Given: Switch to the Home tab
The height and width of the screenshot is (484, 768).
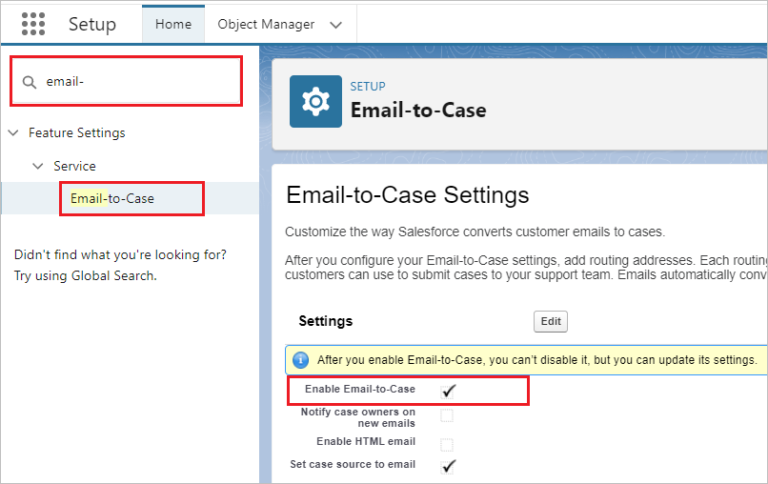Looking at the screenshot, I should (173, 24).
